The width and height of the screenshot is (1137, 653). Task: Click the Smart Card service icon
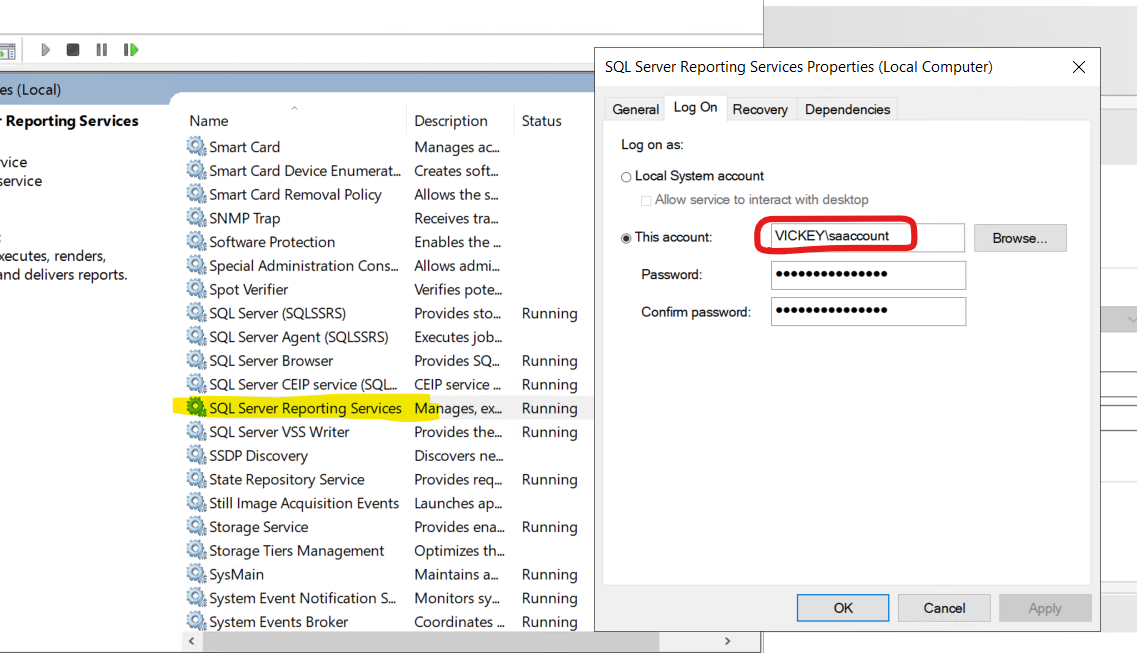194,146
